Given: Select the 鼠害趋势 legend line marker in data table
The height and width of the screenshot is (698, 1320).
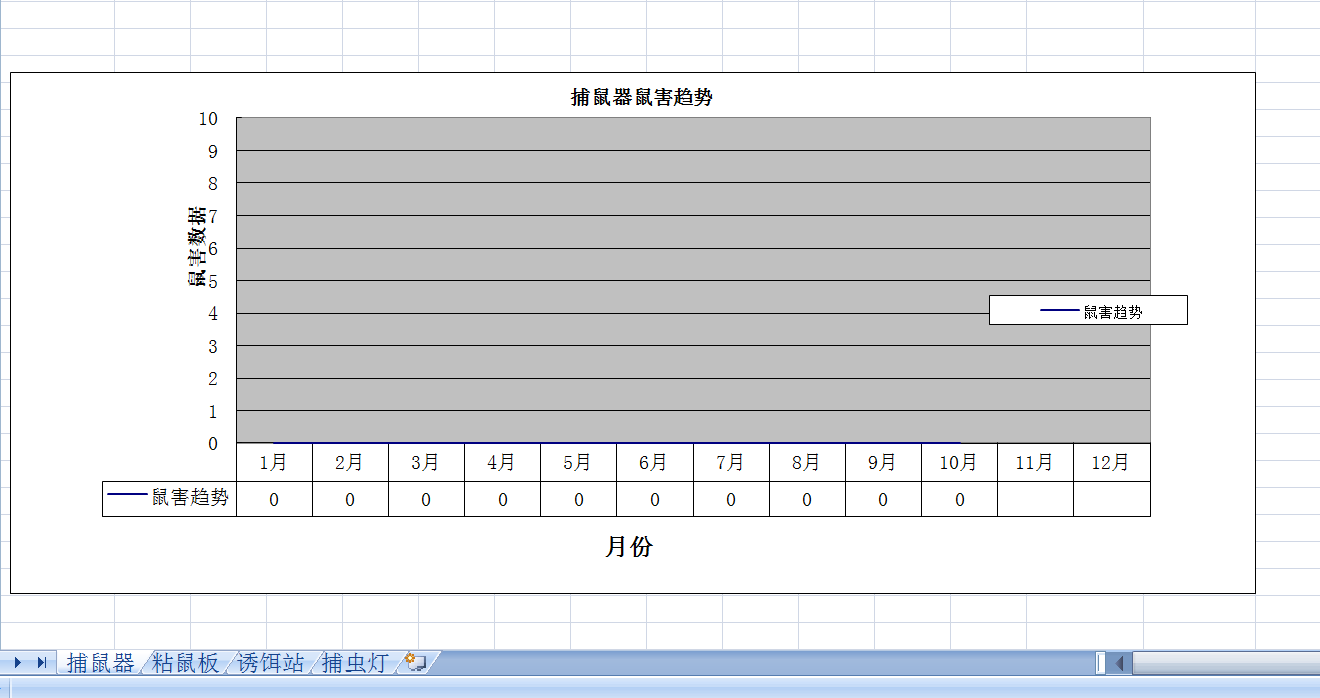Looking at the screenshot, I should click(127, 495).
